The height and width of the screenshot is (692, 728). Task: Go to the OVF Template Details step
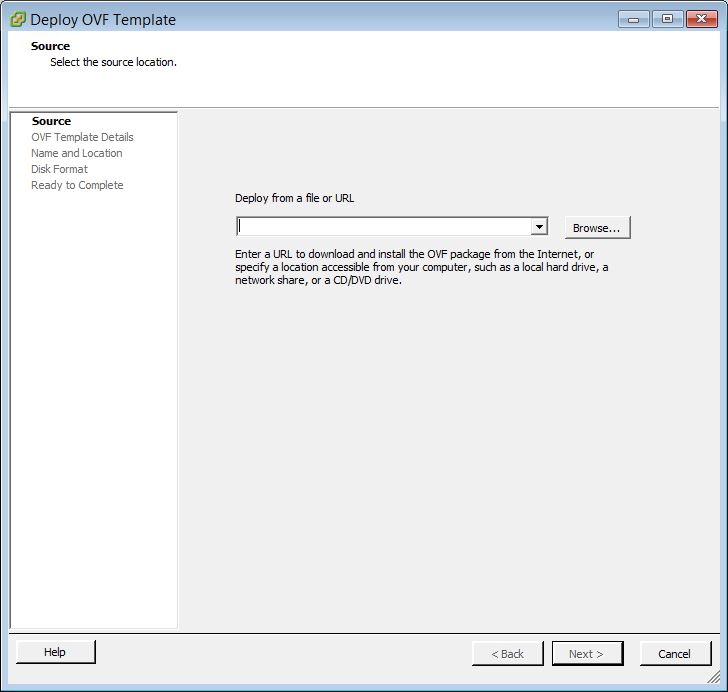point(82,137)
